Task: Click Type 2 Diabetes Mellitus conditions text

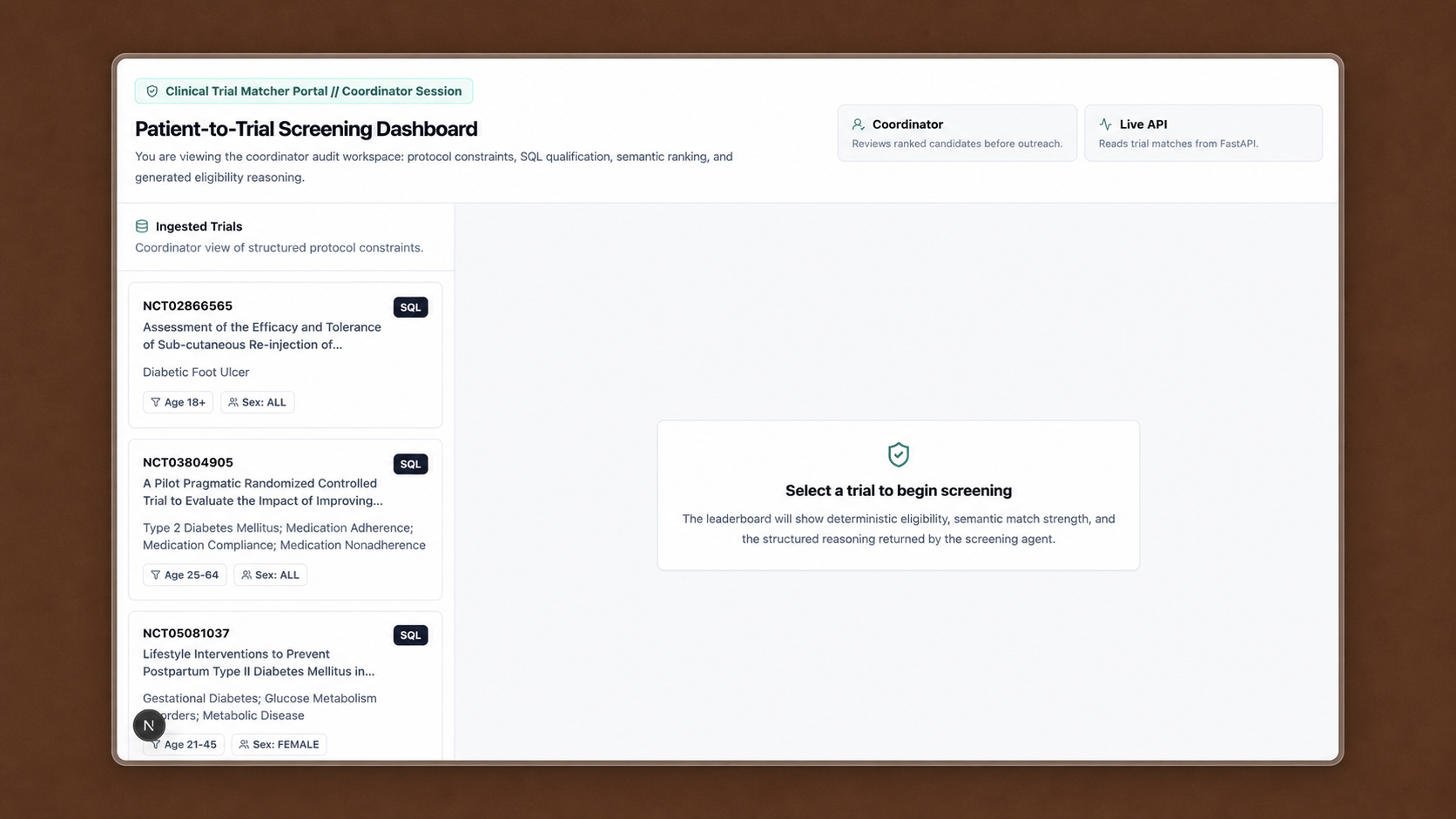Action: coord(284,537)
